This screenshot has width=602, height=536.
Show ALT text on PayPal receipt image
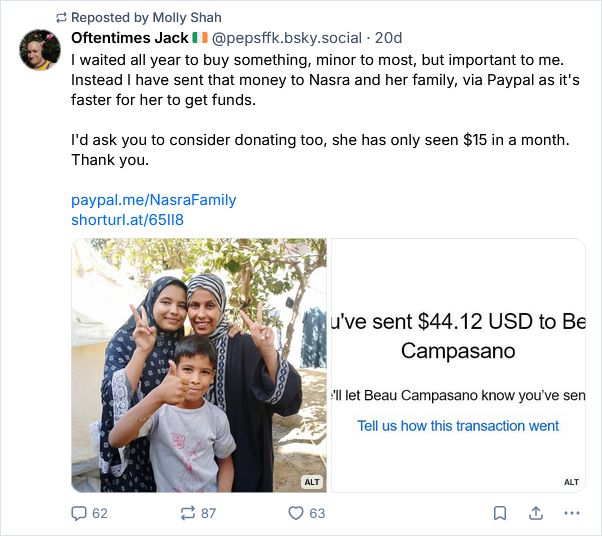click(x=571, y=482)
